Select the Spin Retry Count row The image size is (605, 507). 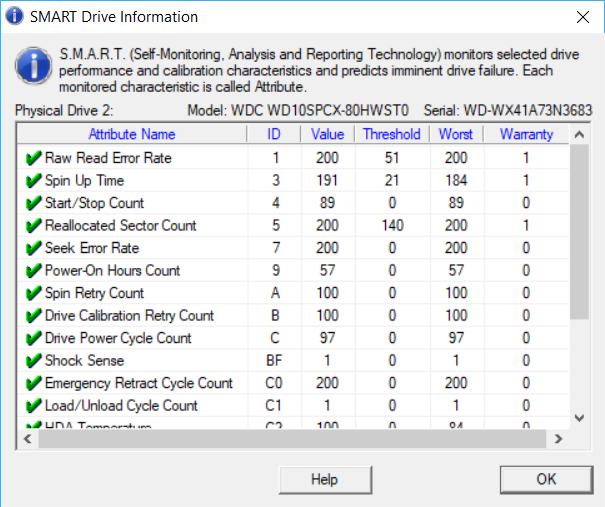click(x=293, y=293)
